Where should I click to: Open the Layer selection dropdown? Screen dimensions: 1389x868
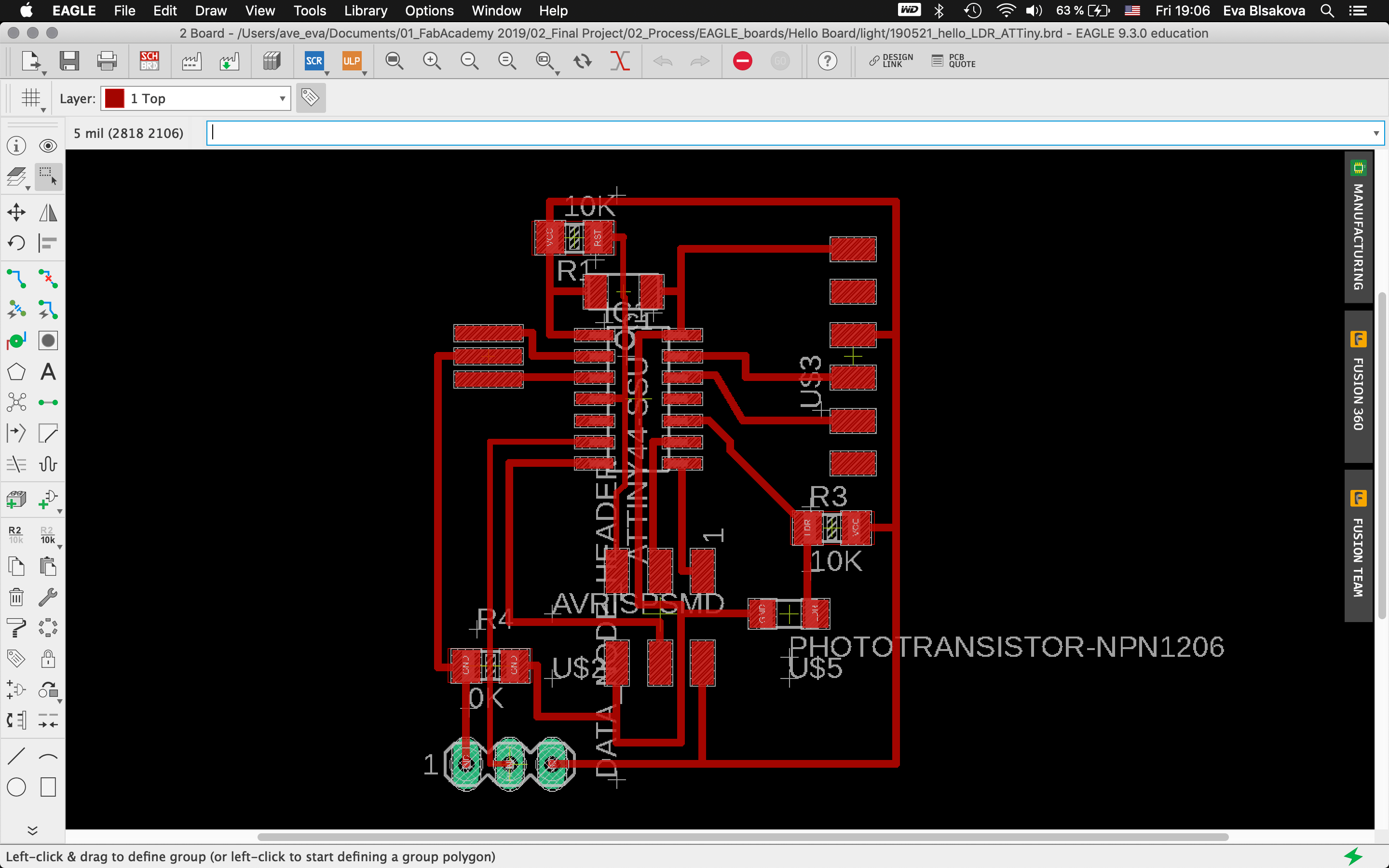coord(282,99)
